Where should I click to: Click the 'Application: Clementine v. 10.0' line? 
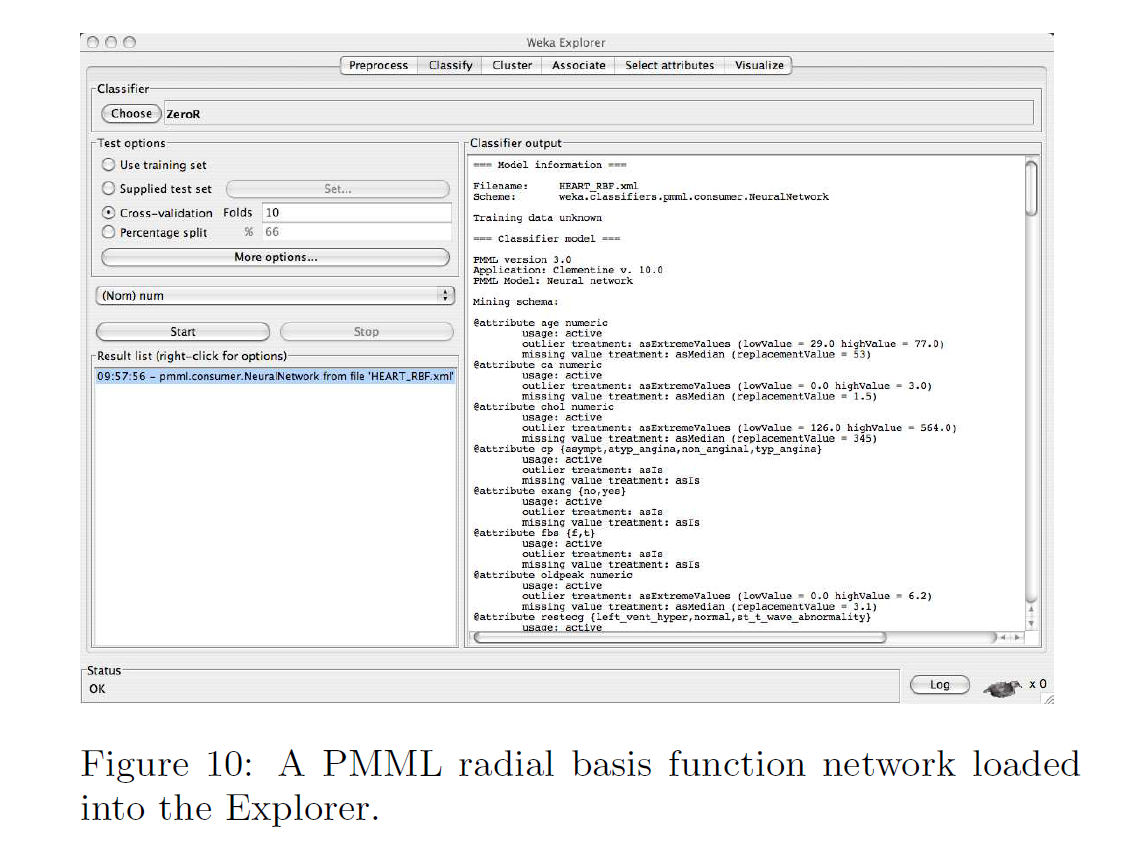568,270
